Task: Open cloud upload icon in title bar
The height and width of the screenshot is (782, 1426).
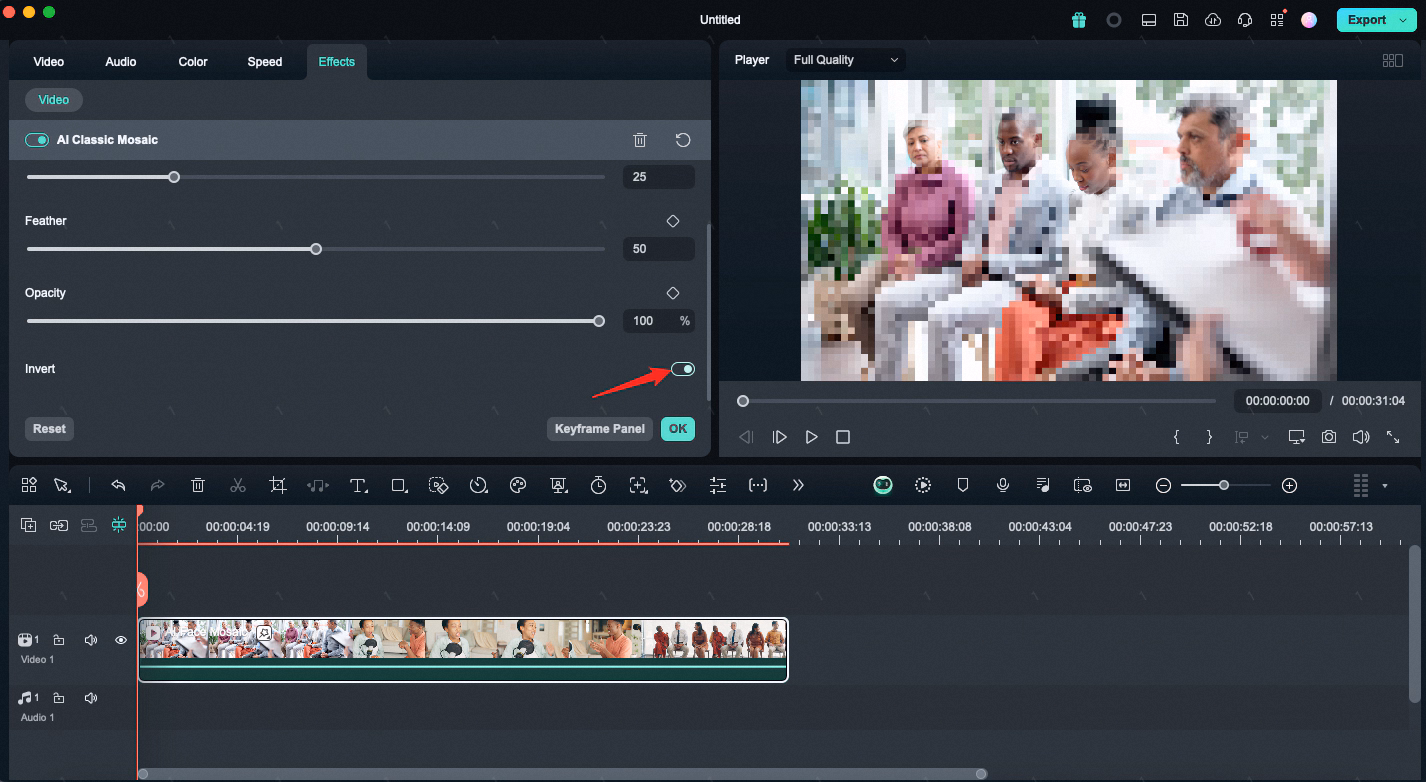Action: tap(1213, 20)
